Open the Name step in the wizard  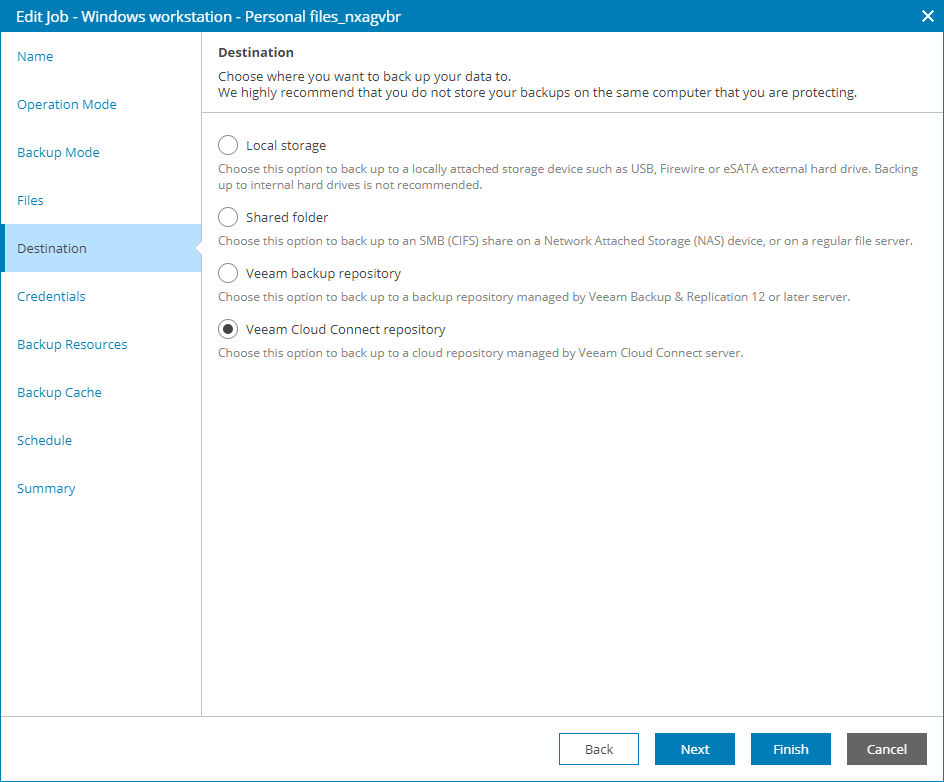click(x=35, y=57)
